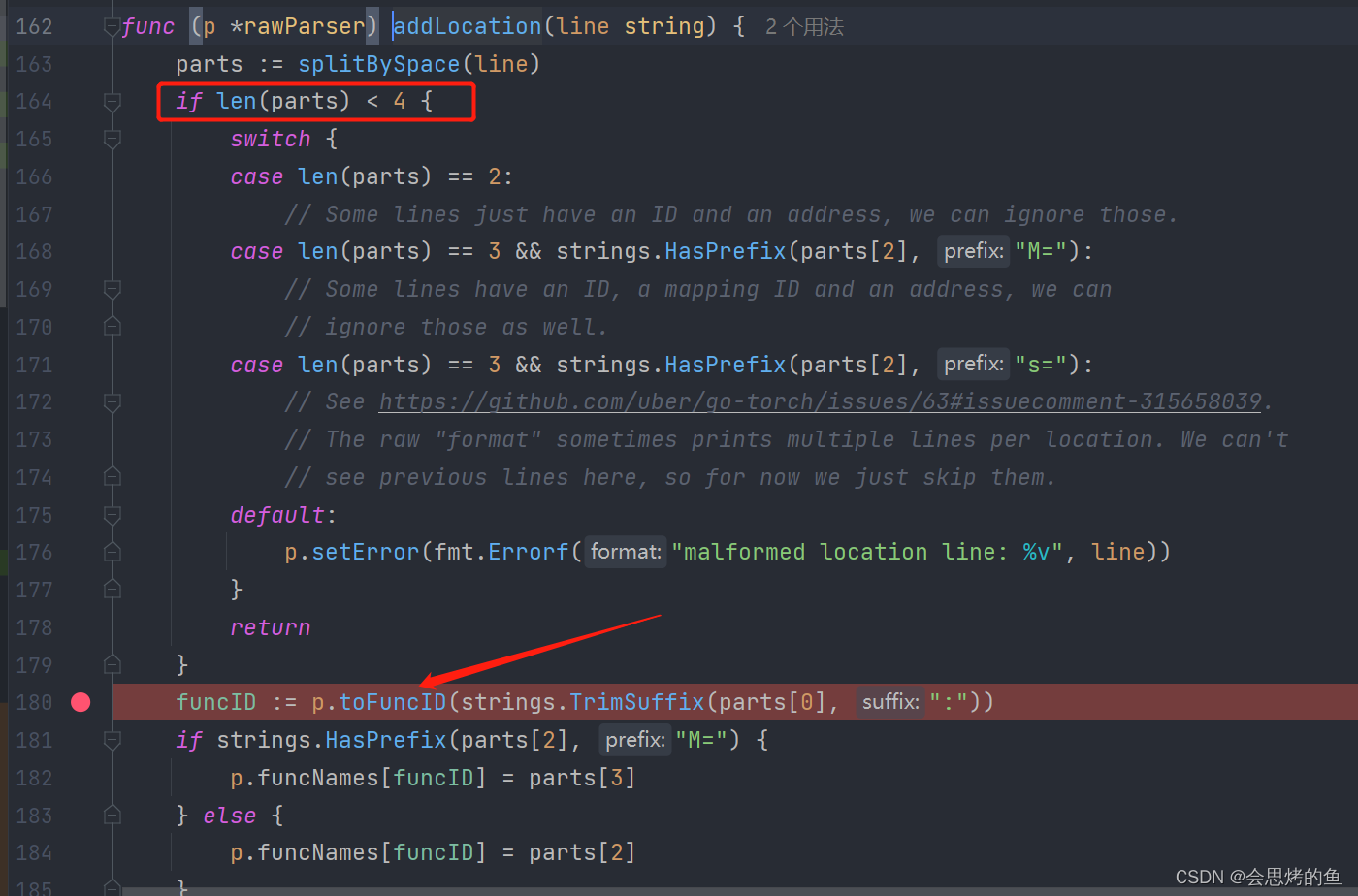Viewport: 1358px width, 896px height.
Task: Click the splitBySpace call on line 163
Action: tap(379, 64)
